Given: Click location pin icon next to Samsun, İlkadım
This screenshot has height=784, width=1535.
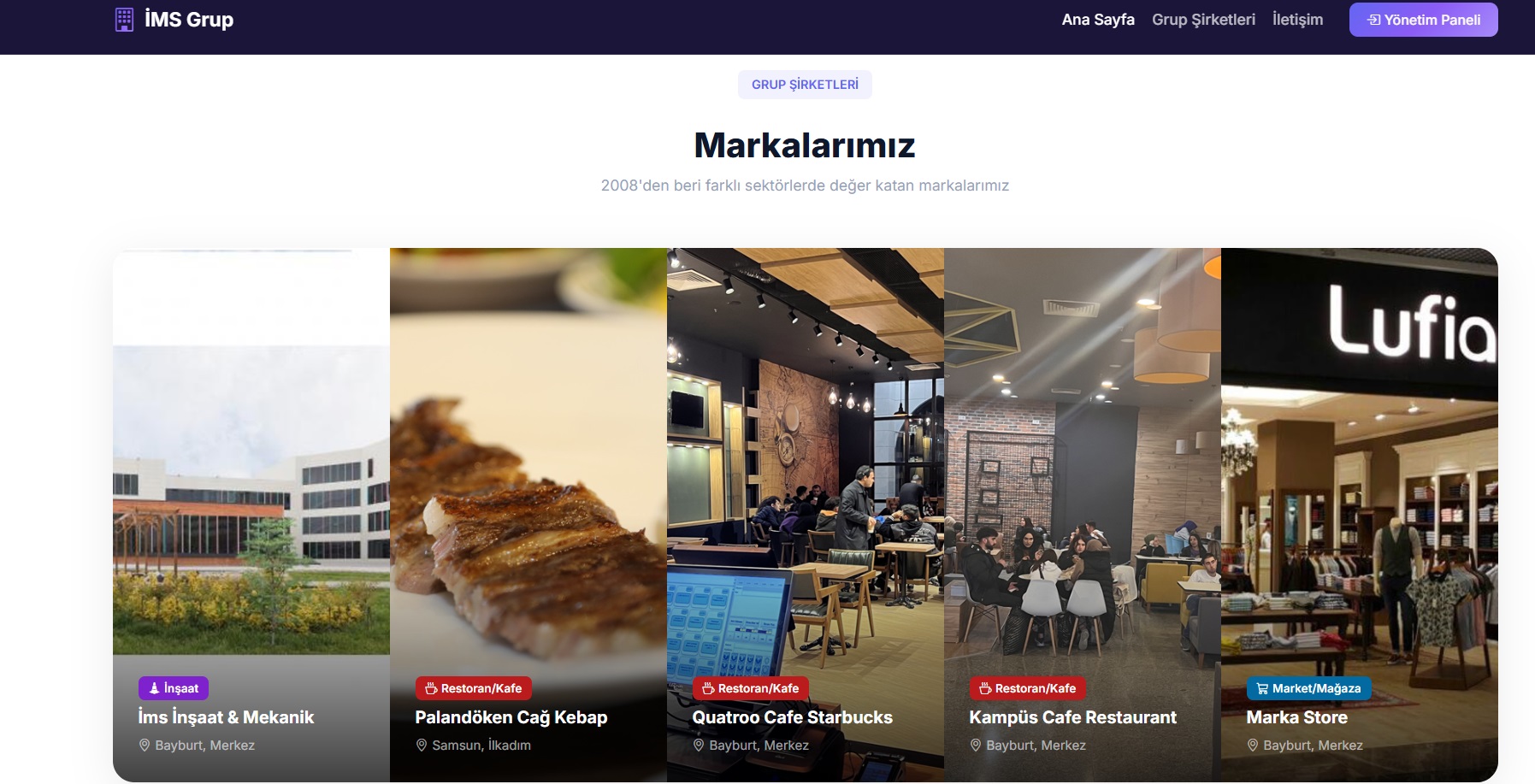Looking at the screenshot, I should [422, 746].
